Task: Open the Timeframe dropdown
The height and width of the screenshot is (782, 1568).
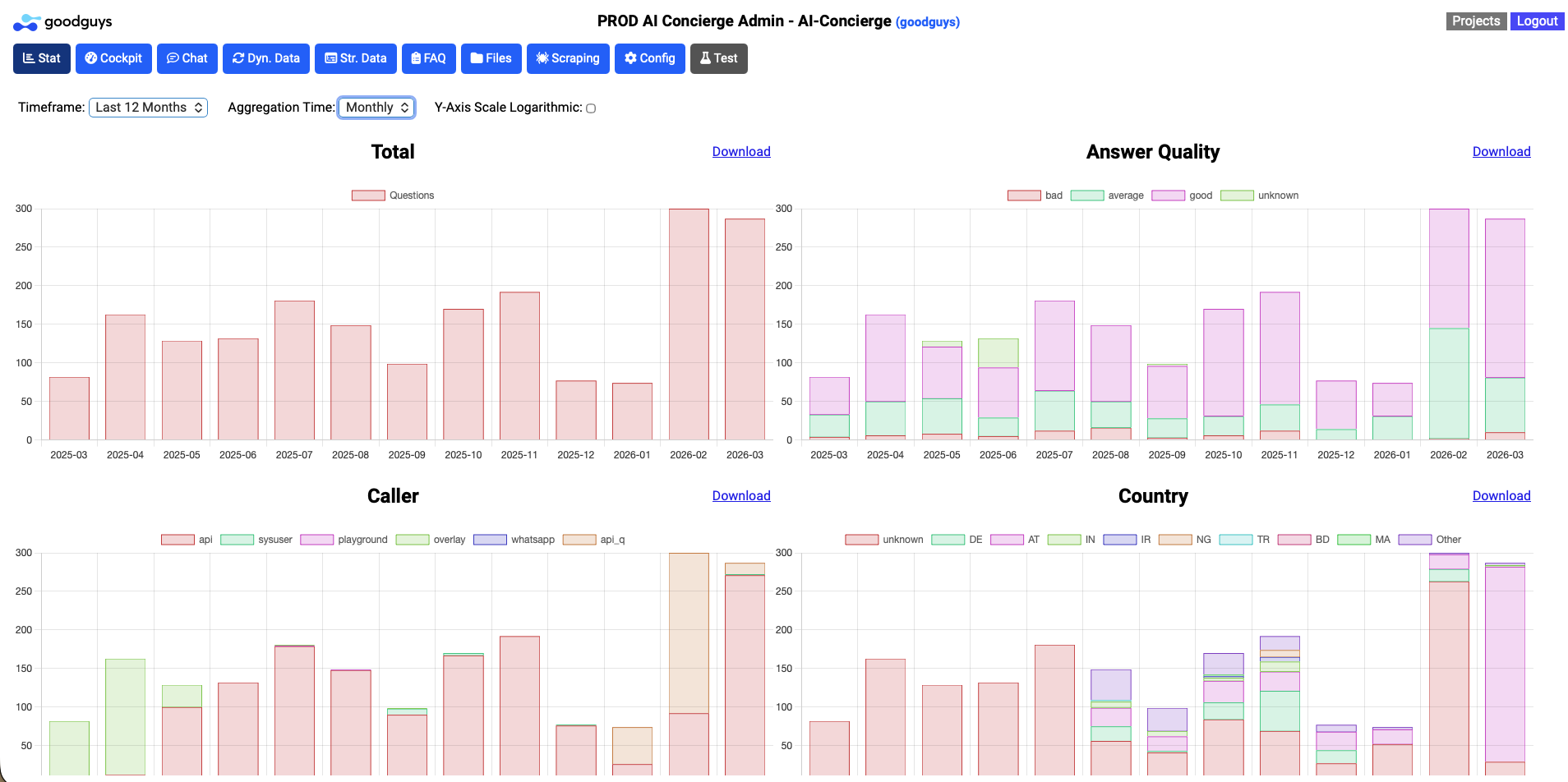Action: [148, 107]
